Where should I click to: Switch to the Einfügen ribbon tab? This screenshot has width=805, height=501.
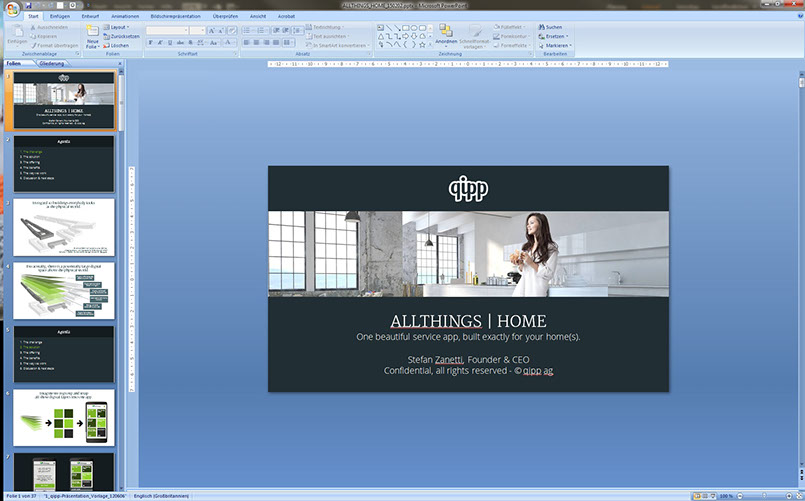[x=59, y=17]
